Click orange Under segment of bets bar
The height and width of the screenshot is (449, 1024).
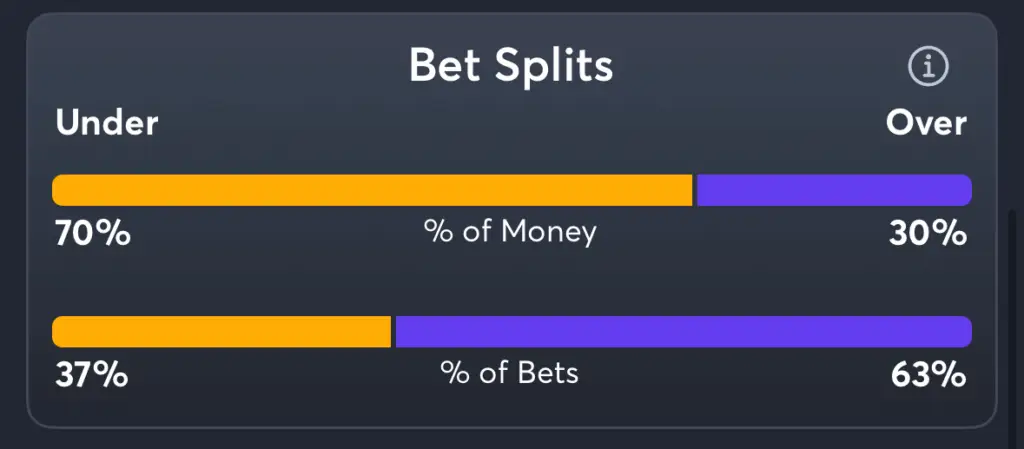click(221, 332)
